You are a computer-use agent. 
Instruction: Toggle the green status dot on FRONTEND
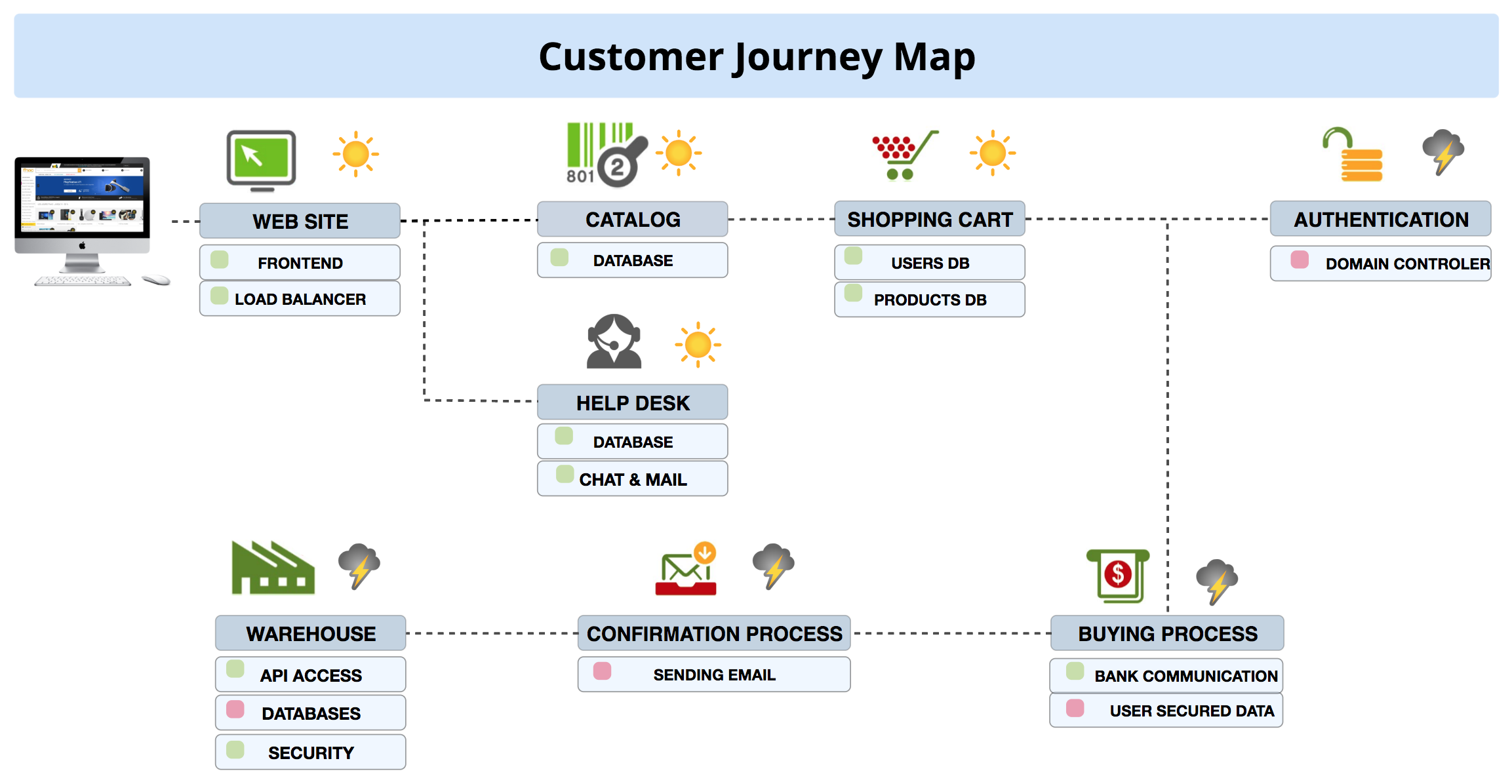pyautogui.click(x=222, y=256)
